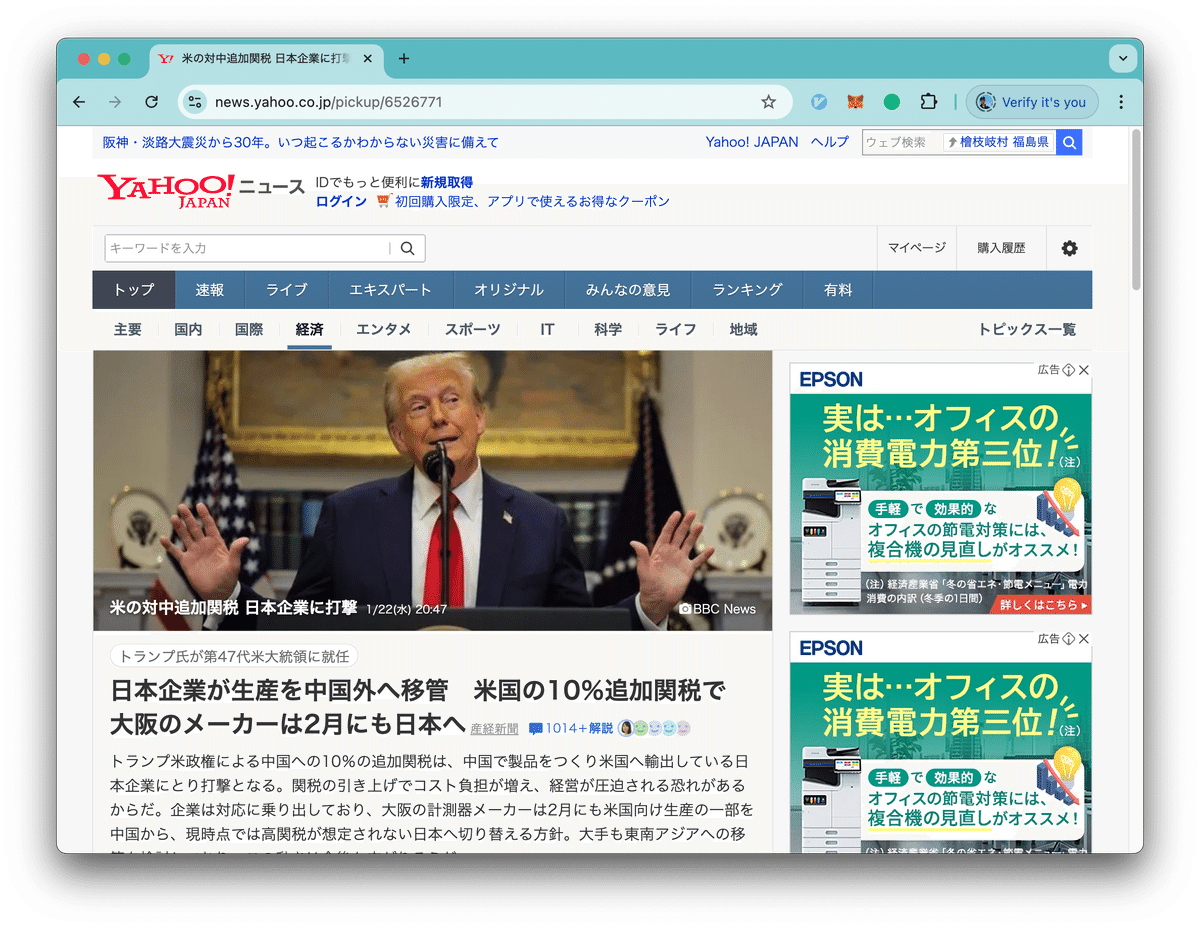The height and width of the screenshot is (928, 1200).
Task: Open 購入履歴
Action: point(1001,248)
